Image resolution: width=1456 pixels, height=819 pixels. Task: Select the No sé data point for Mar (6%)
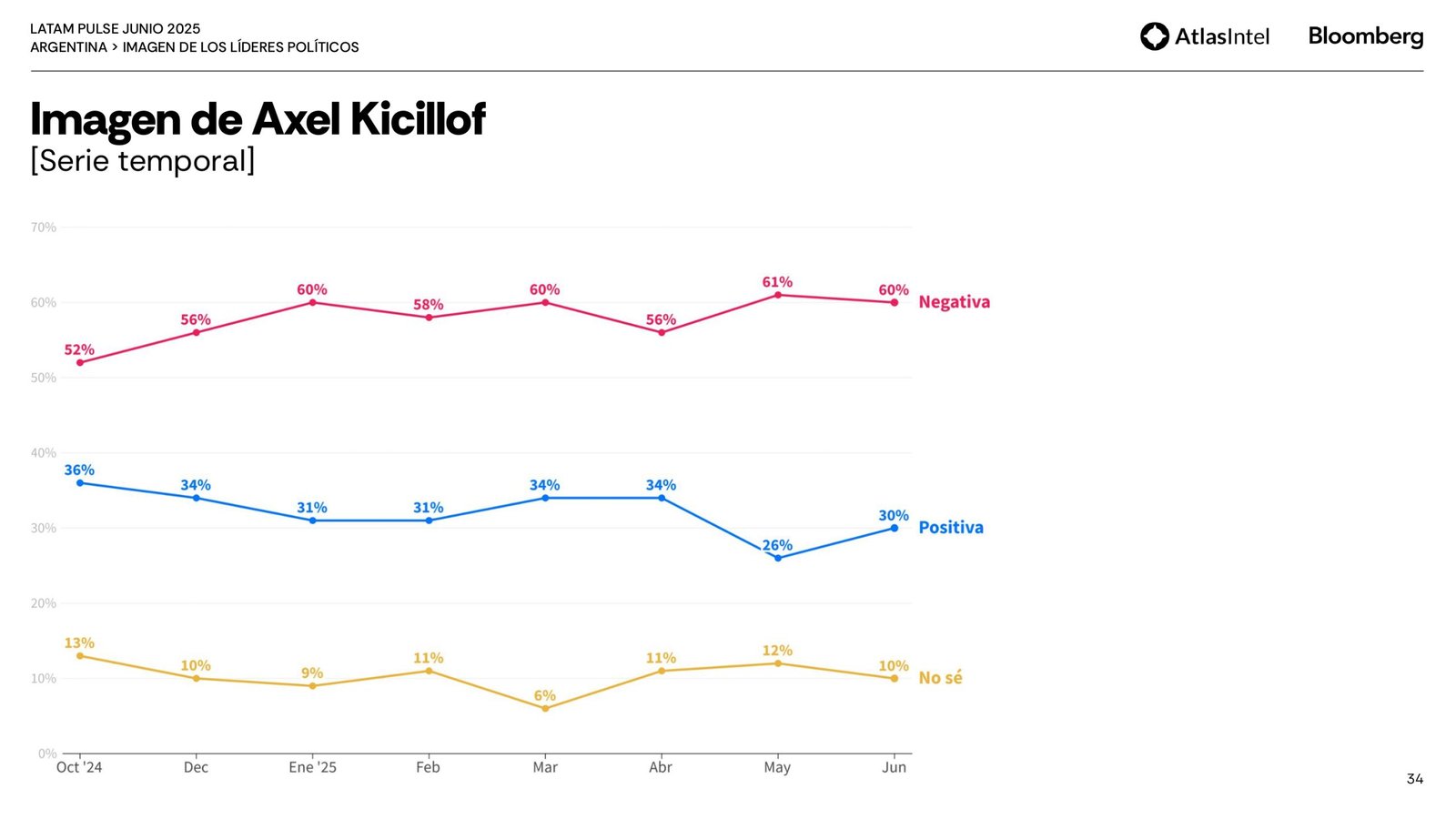tap(545, 708)
